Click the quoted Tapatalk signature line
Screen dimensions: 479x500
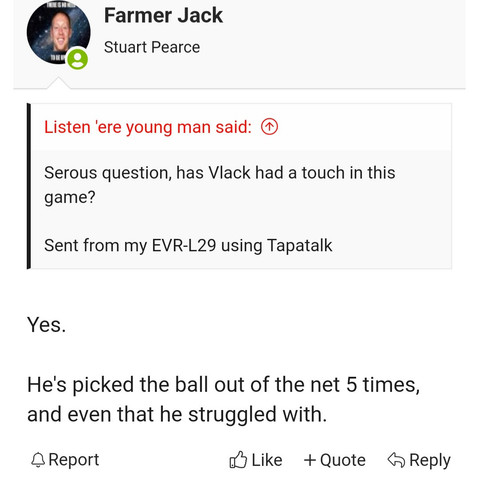point(188,246)
